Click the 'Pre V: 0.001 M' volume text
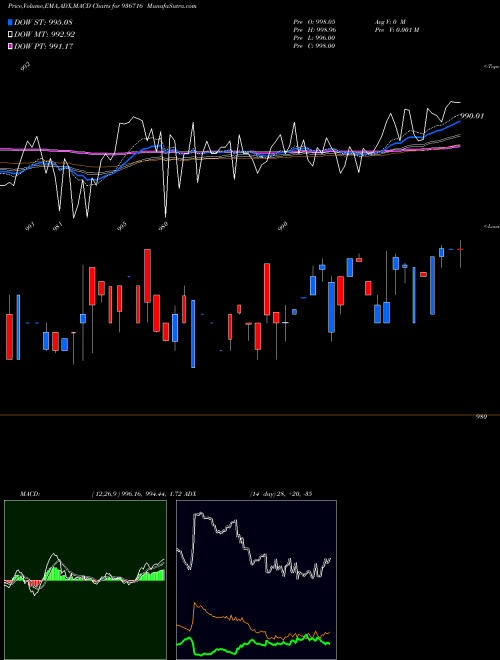500x660 pixels. [397, 29]
